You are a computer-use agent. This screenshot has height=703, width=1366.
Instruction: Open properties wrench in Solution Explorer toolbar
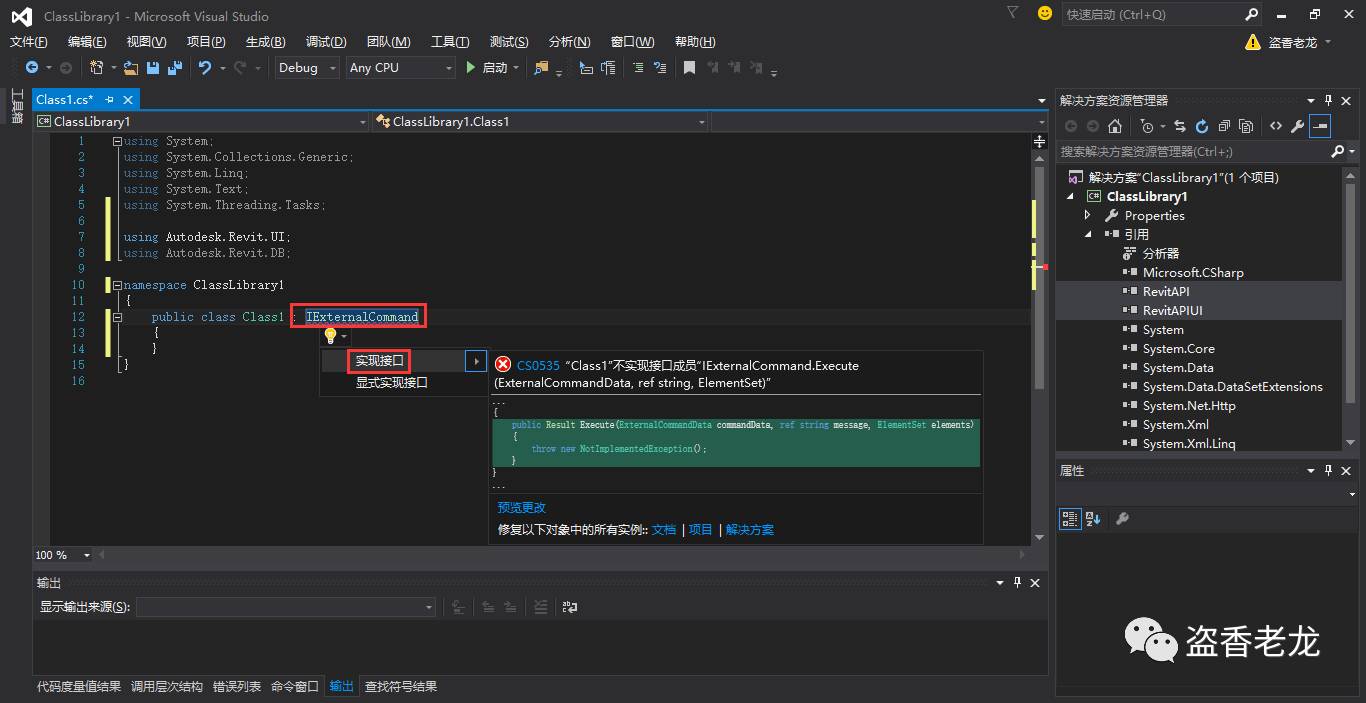(1297, 126)
